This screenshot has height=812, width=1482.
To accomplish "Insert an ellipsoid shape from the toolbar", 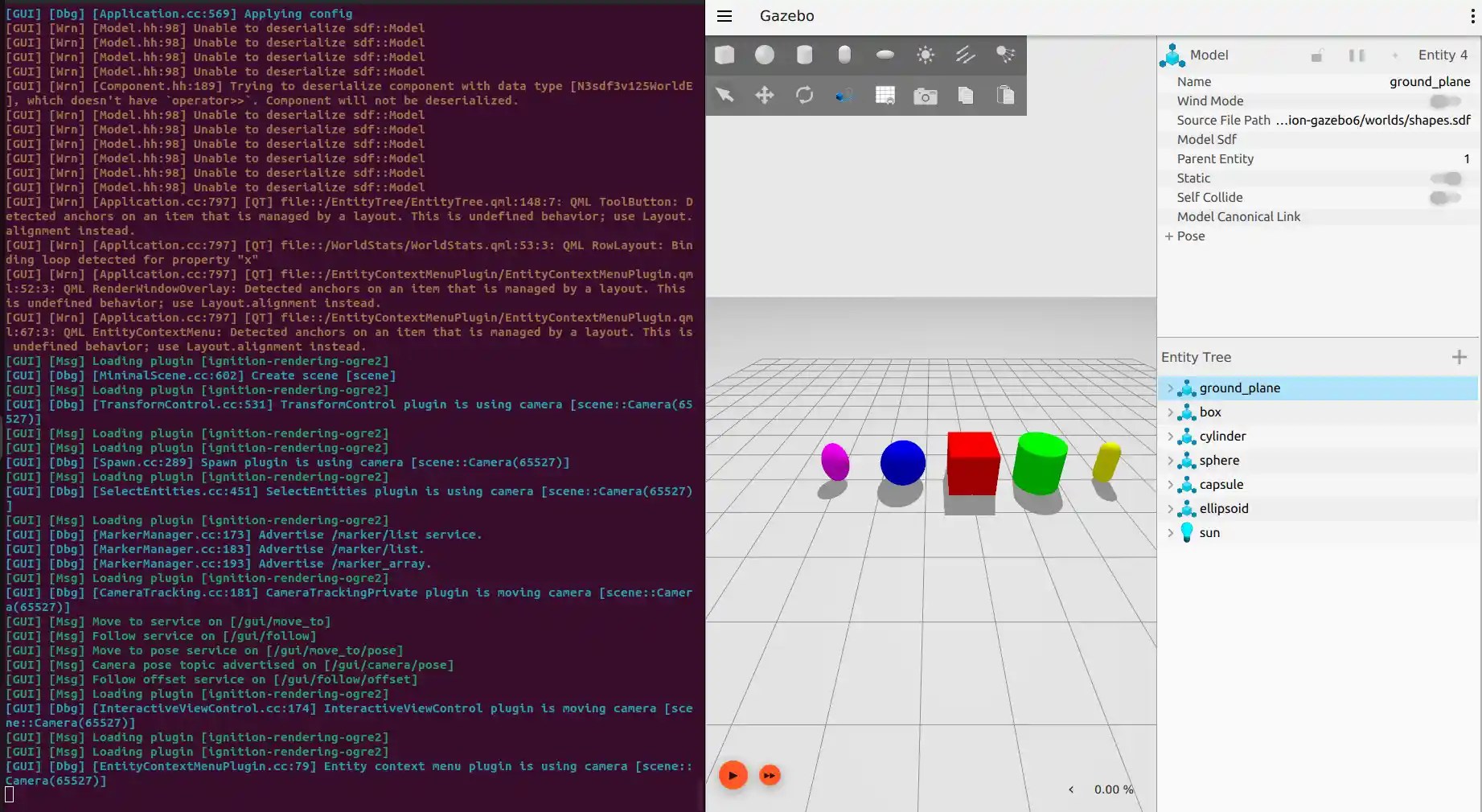I will tap(885, 55).
